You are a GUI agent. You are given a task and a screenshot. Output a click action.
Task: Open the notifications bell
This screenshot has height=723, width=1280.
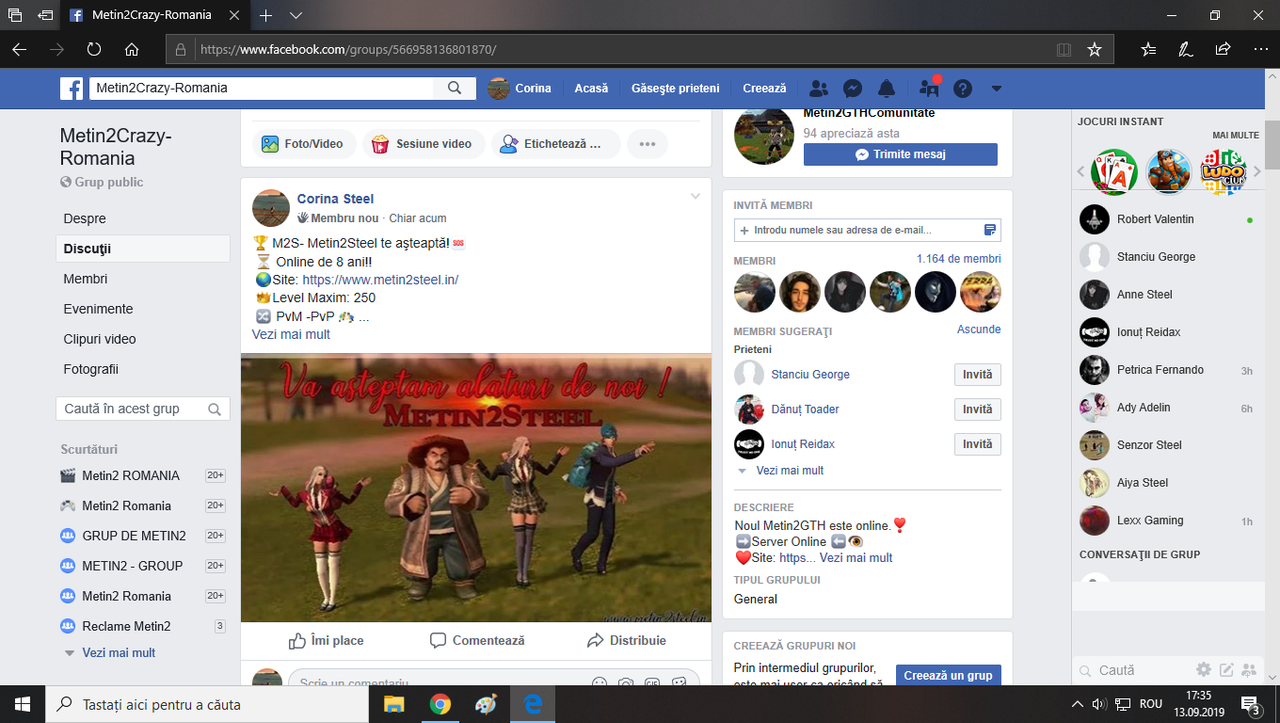[x=887, y=88]
